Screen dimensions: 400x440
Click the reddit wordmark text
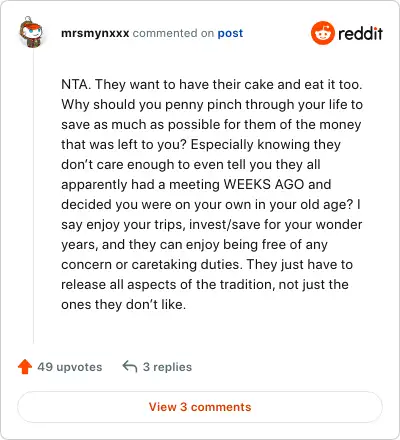point(361,33)
